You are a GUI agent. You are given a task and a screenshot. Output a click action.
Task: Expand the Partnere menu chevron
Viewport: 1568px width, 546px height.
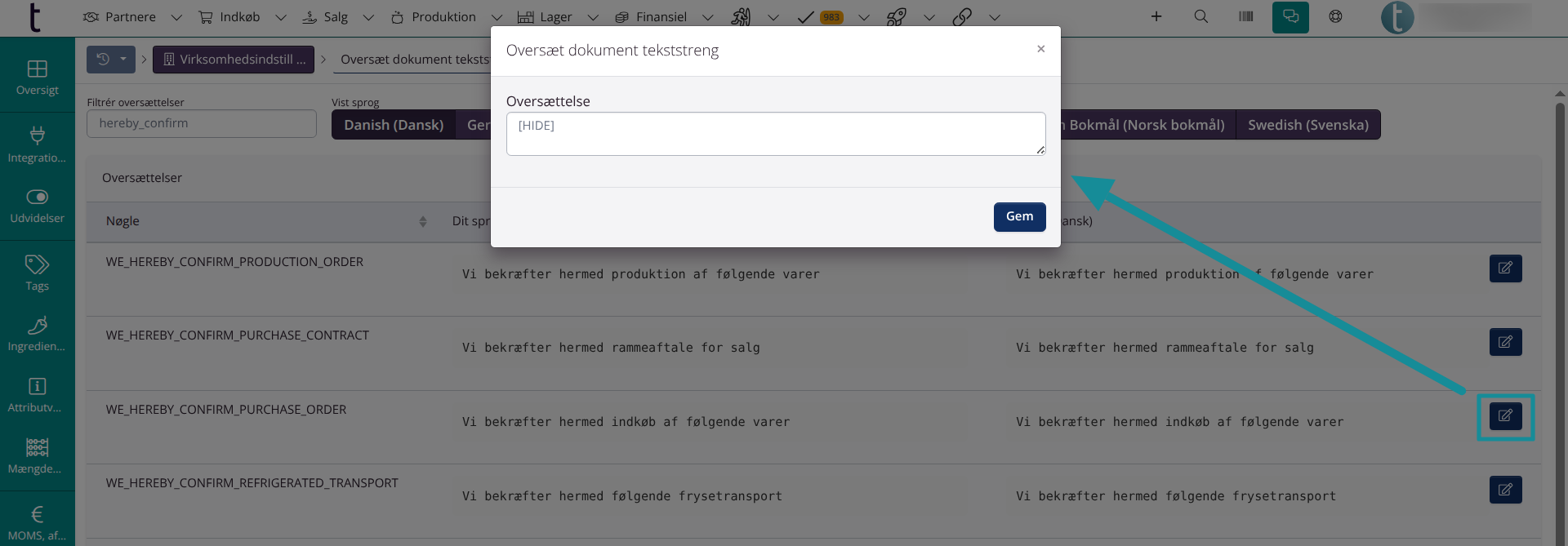[176, 17]
